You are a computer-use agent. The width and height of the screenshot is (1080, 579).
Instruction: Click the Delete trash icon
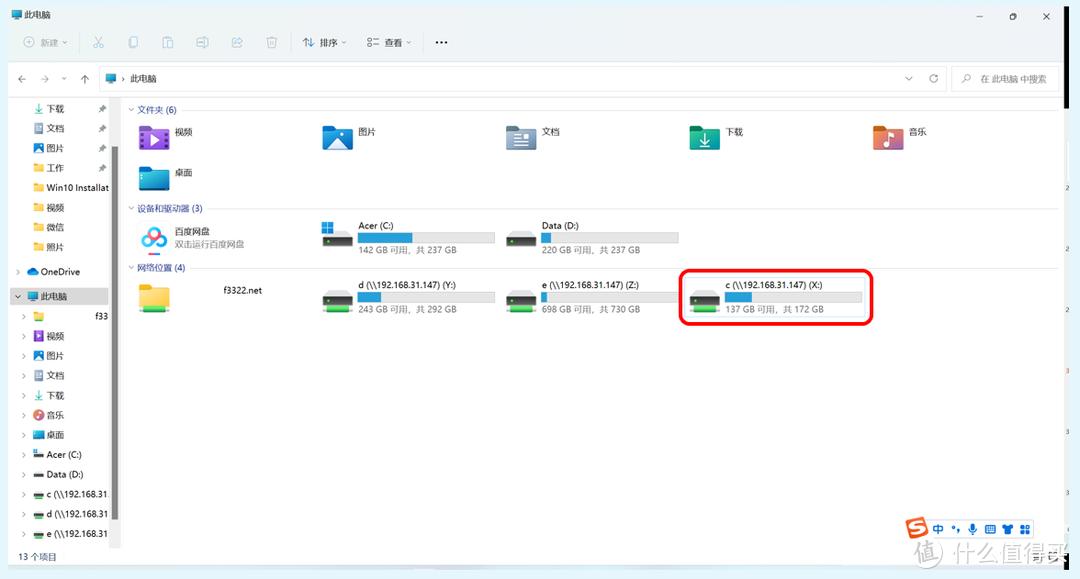[x=271, y=43]
